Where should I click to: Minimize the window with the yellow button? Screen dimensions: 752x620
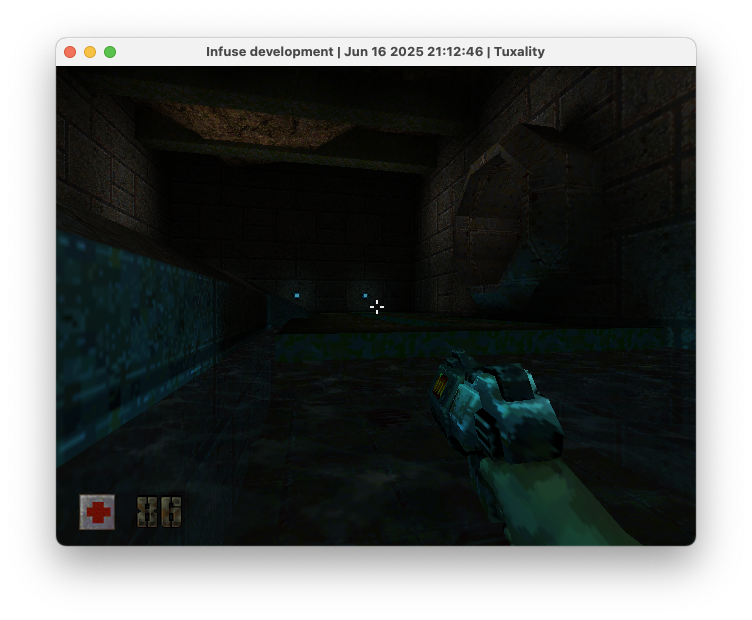[x=90, y=52]
